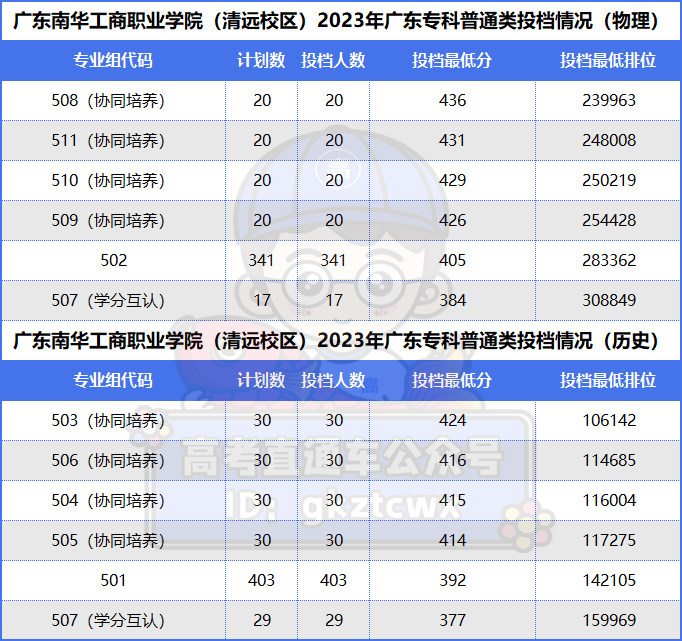Click the rank value 142105
The height and width of the screenshot is (641, 682).
click(609, 581)
